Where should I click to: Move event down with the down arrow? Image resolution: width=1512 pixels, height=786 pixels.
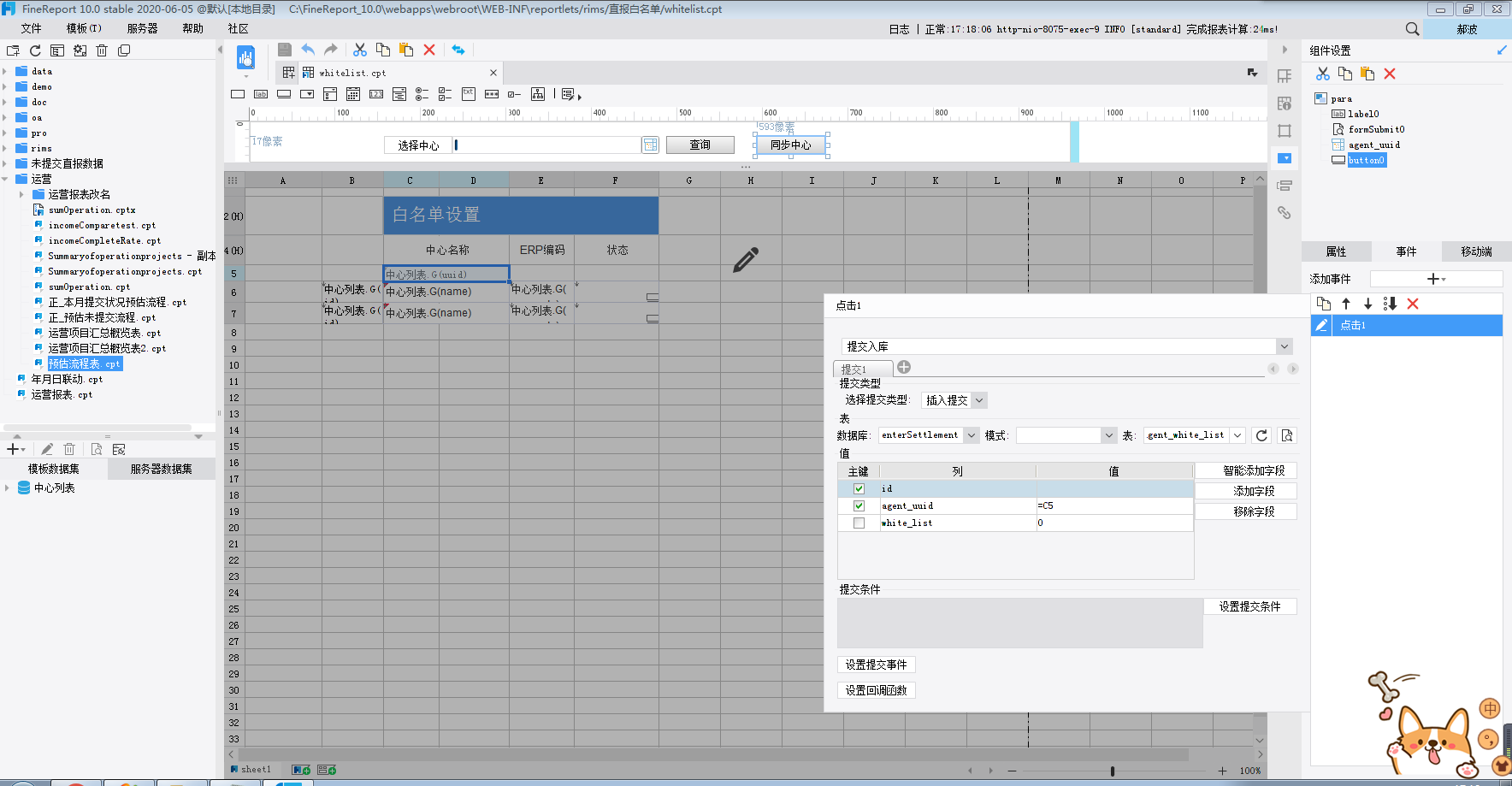coord(1367,304)
